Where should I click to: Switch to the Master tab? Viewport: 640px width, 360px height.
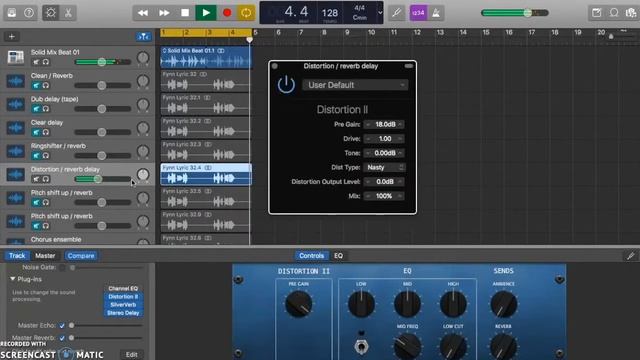coord(45,256)
